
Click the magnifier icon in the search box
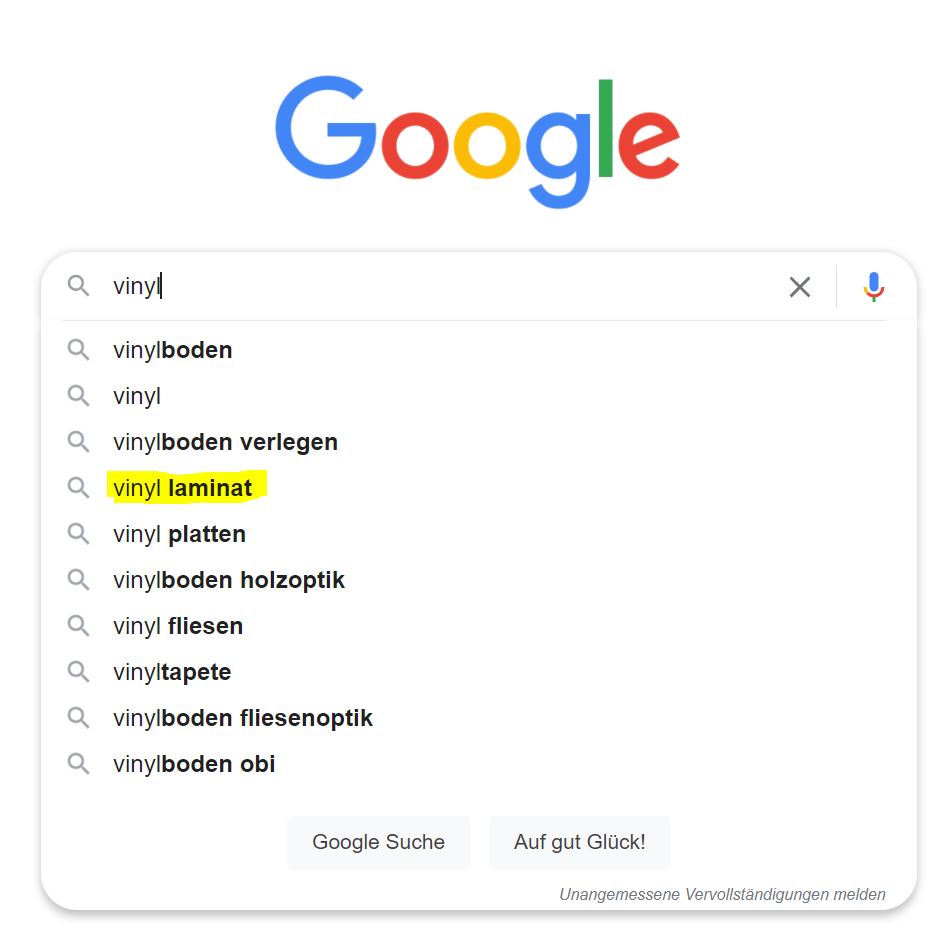point(78,285)
